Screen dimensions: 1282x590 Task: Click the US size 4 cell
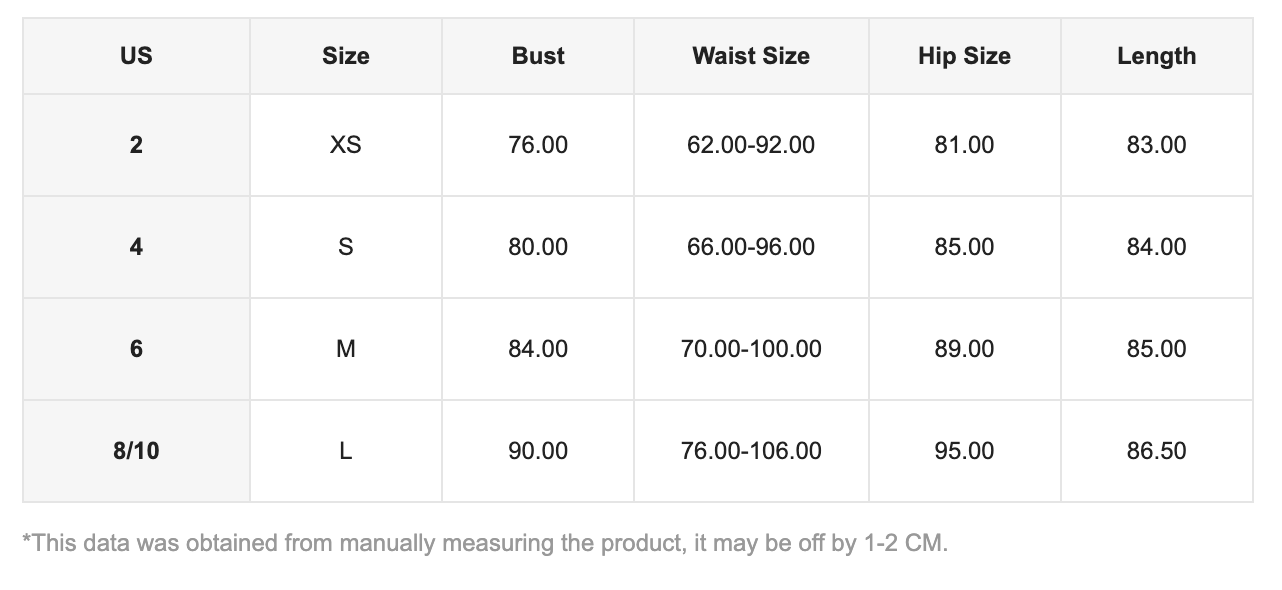136,247
